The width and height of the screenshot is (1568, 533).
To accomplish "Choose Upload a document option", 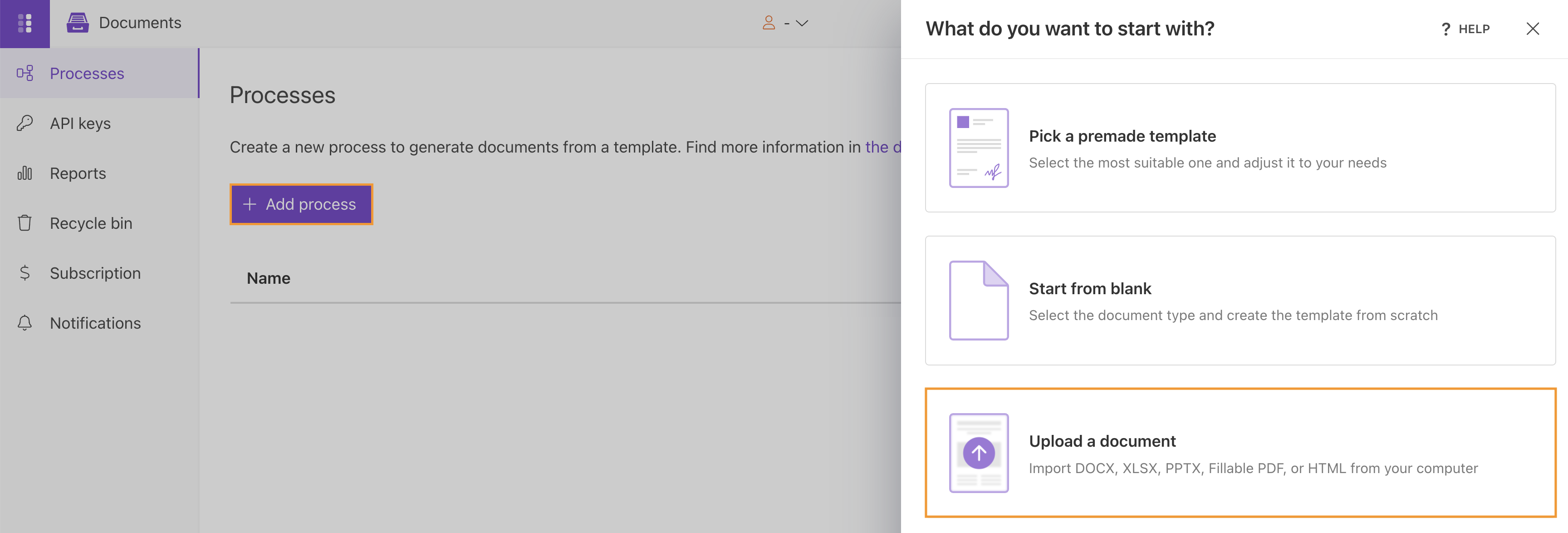I will pyautogui.click(x=1240, y=453).
